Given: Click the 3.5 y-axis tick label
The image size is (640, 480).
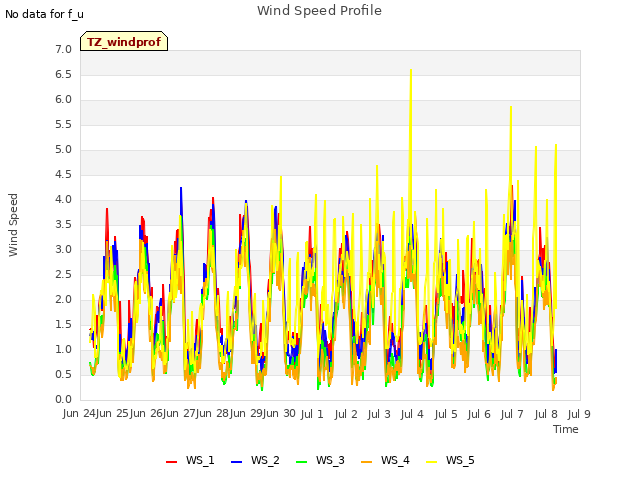Looking at the screenshot, I should tap(63, 224).
